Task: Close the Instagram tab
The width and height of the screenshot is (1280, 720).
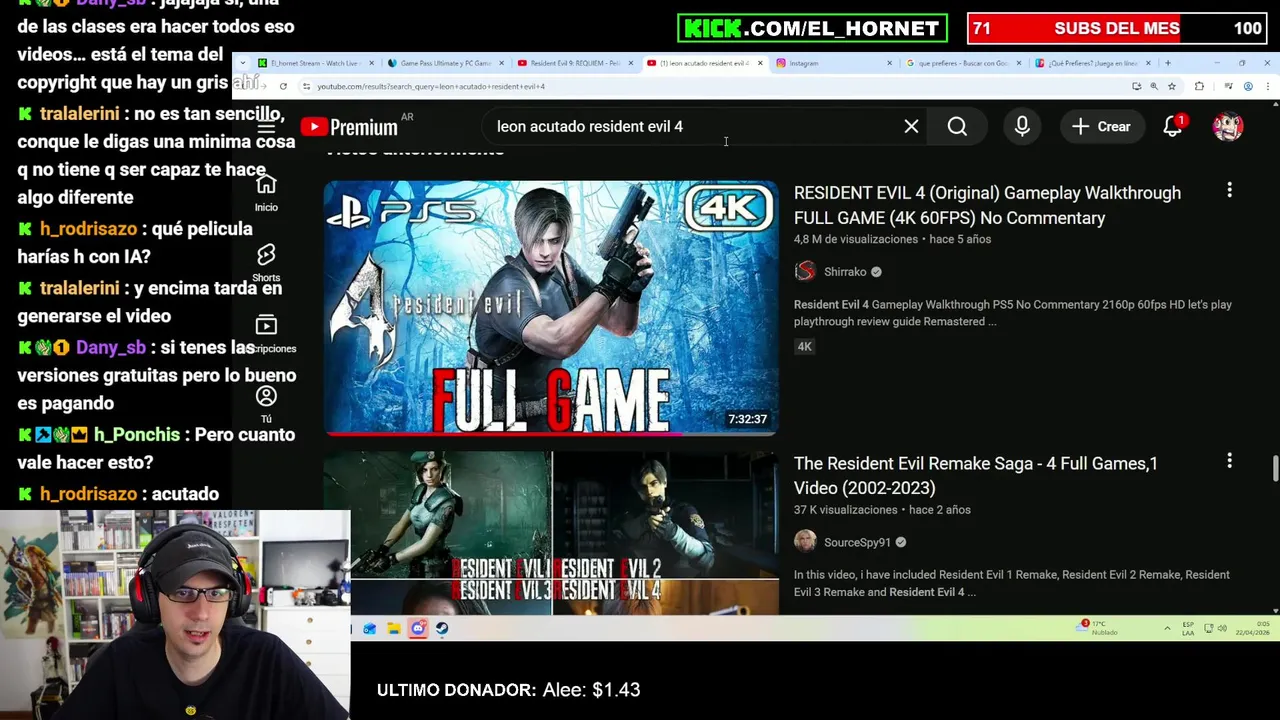Action: coord(890,63)
